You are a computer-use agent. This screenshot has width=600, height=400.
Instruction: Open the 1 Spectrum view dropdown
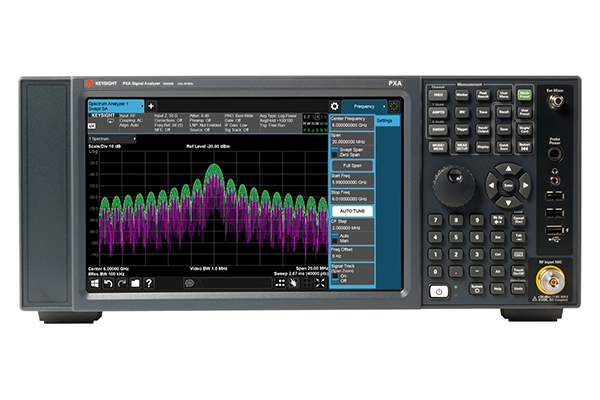[113, 138]
